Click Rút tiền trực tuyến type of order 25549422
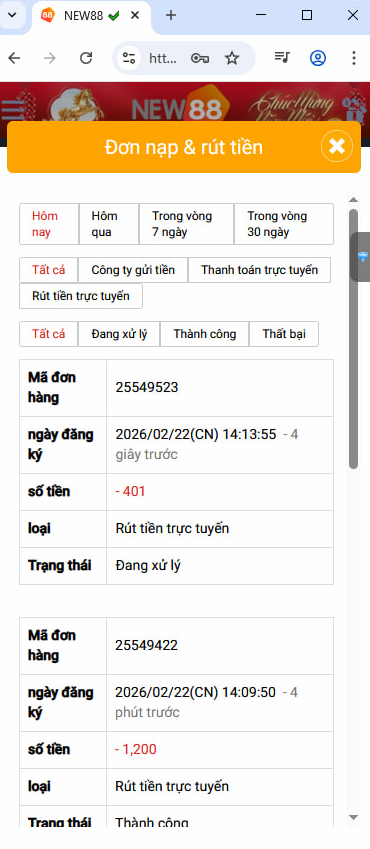Screen dimensions: 370x849 pos(172,786)
